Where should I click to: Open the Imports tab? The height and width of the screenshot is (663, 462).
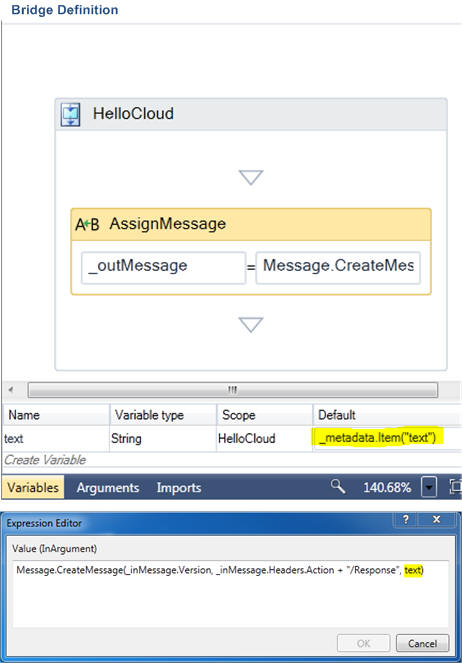[x=179, y=488]
